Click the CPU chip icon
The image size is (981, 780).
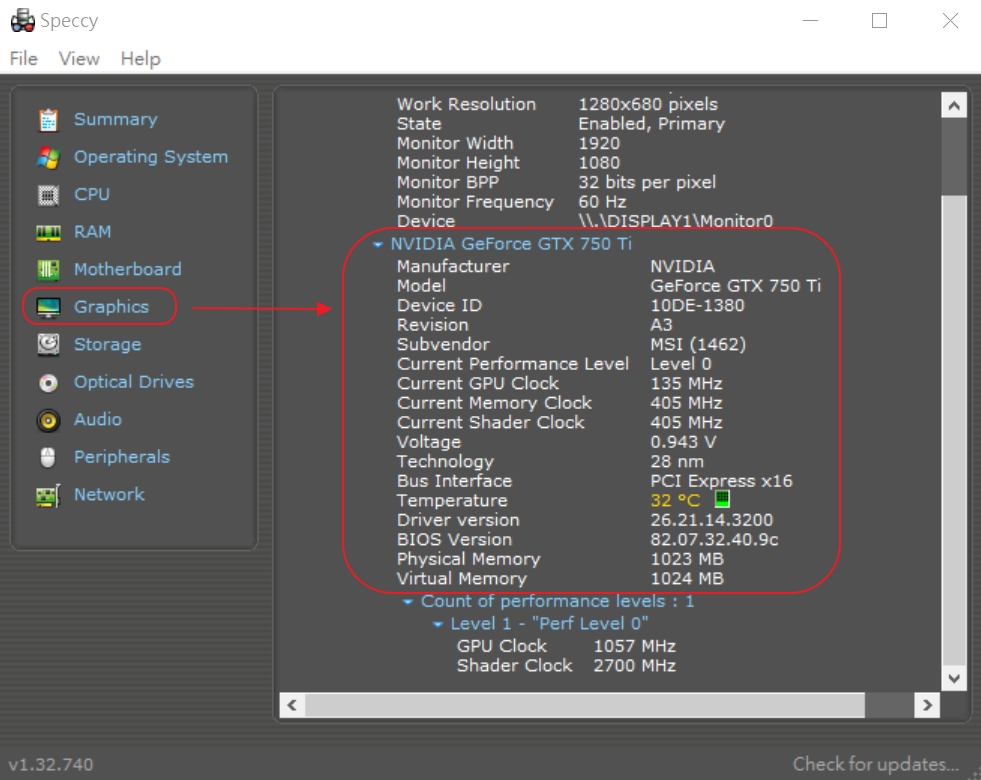[48, 195]
